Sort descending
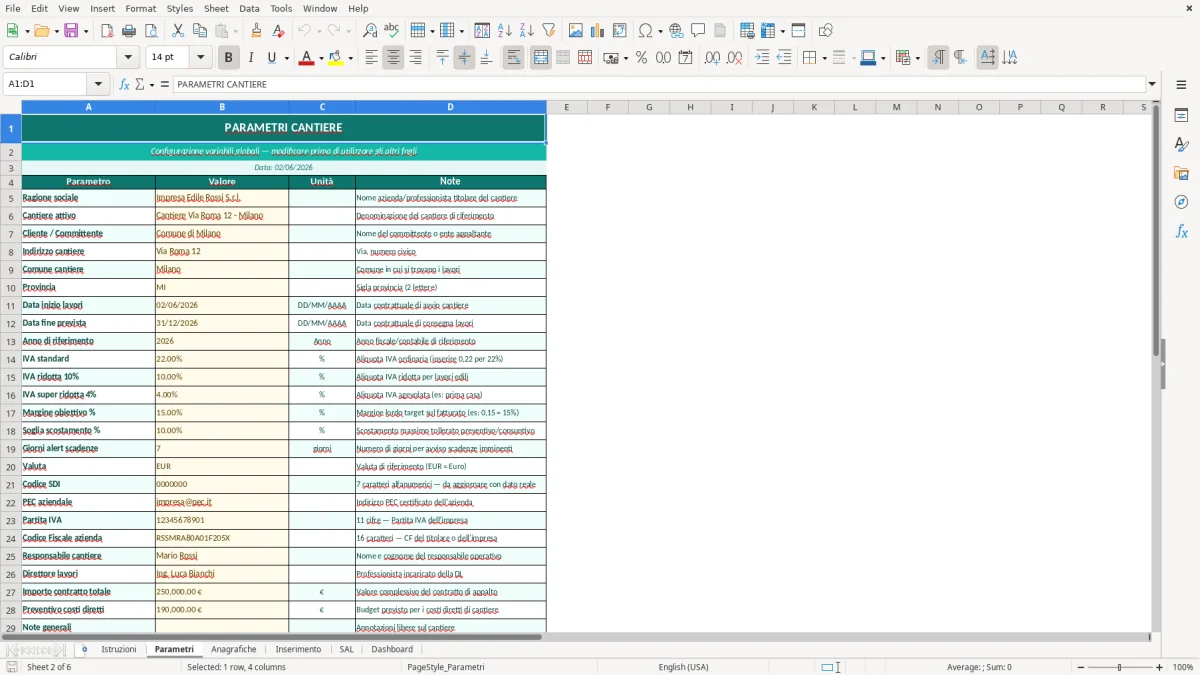The image size is (1200, 675). (527, 31)
